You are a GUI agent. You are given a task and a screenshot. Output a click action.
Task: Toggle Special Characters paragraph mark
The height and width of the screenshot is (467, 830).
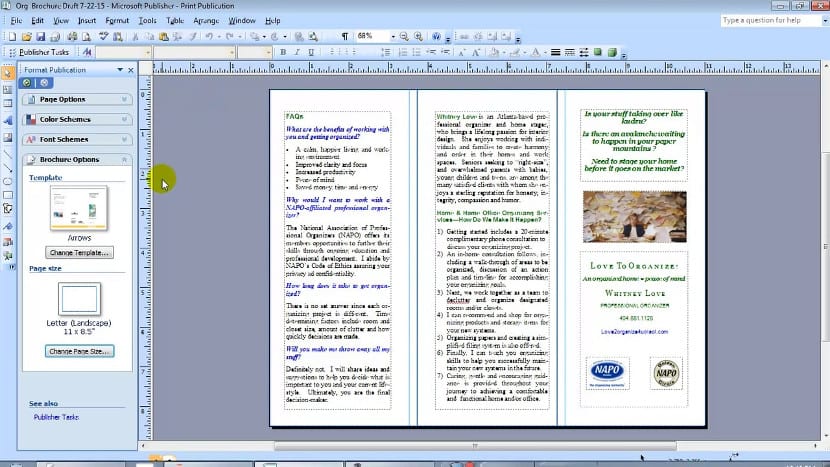(345, 37)
